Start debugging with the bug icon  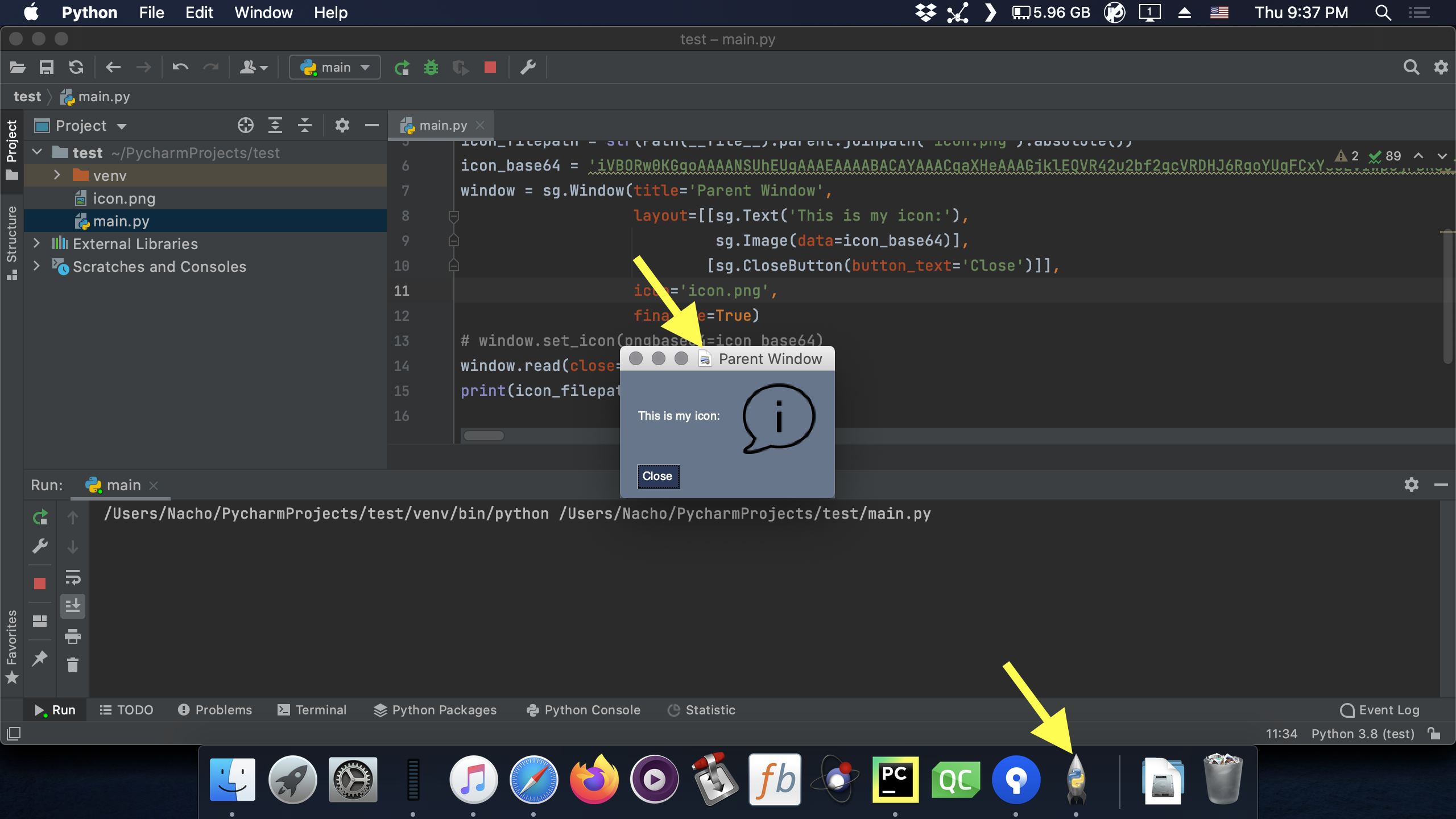[x=432, y=67]
